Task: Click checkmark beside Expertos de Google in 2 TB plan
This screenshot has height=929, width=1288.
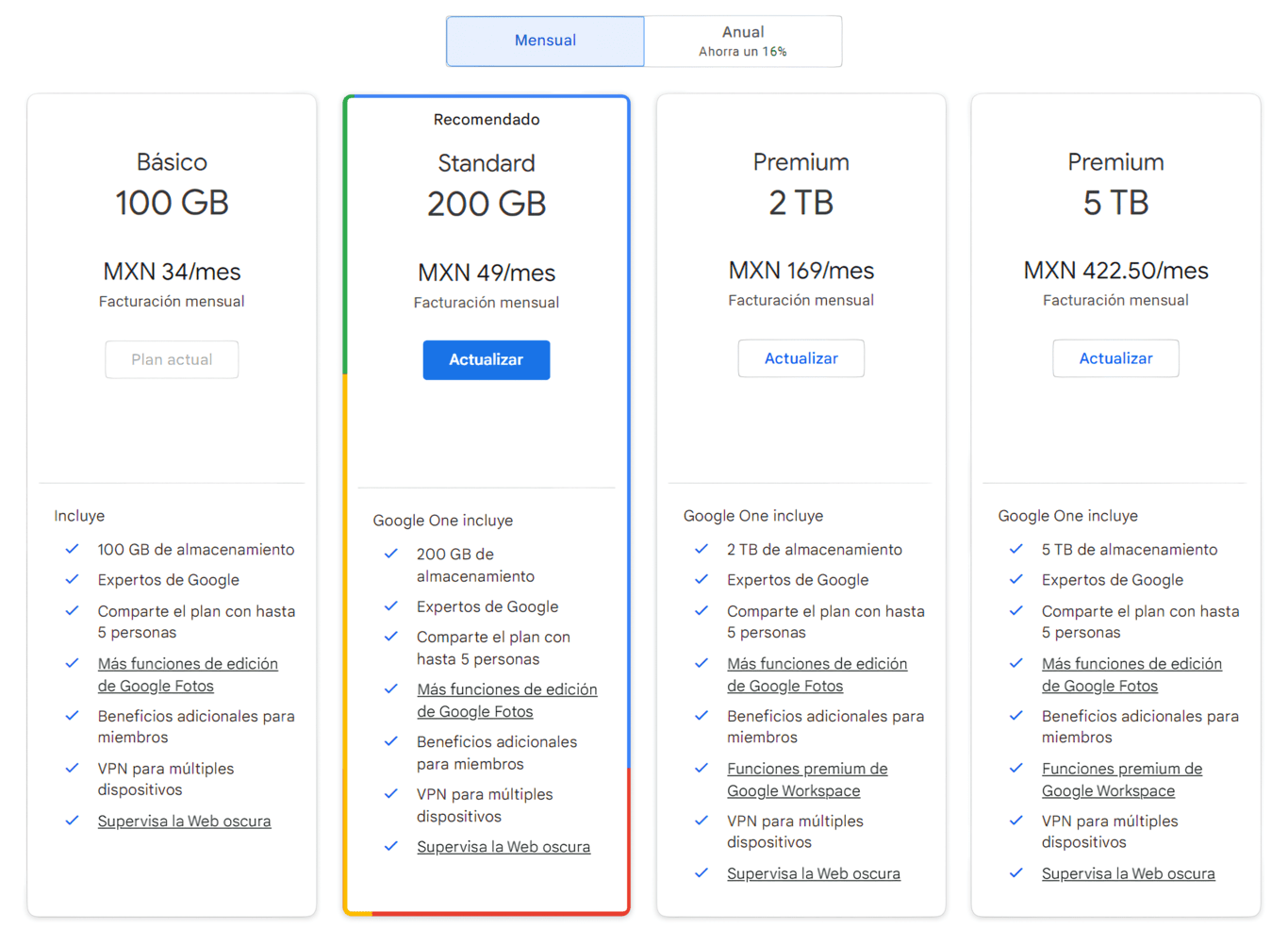Action: [x=702, y=579]
